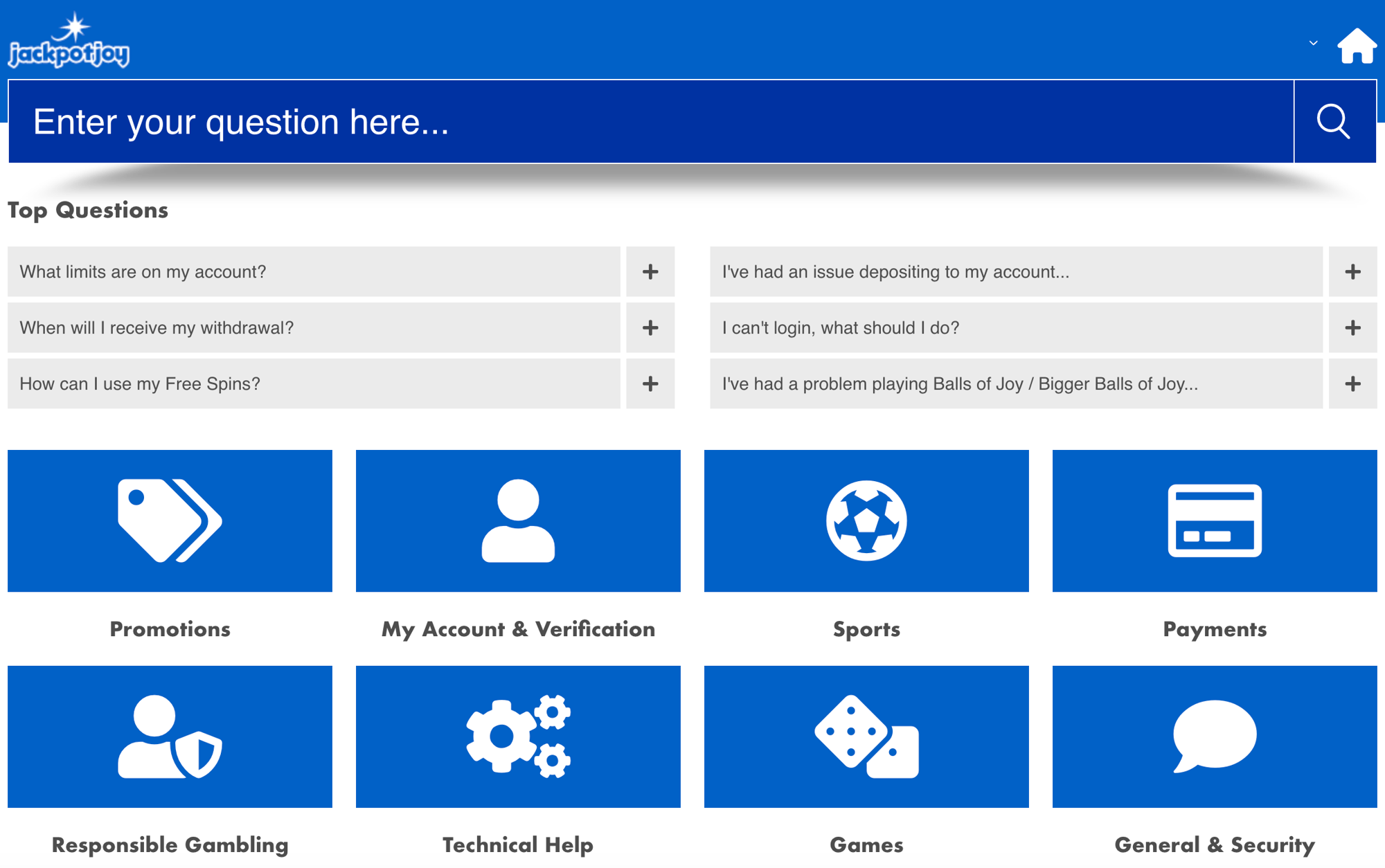Open the General & Security speech bubble tile

pos(1215,736)
